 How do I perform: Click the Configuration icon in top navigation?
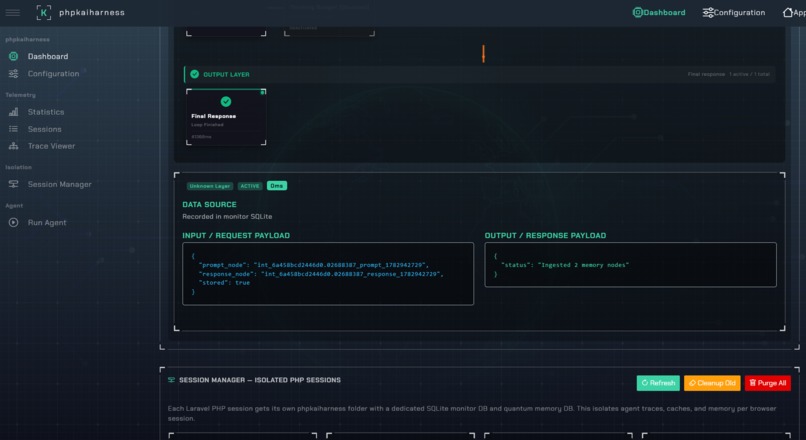pos(708,12)
